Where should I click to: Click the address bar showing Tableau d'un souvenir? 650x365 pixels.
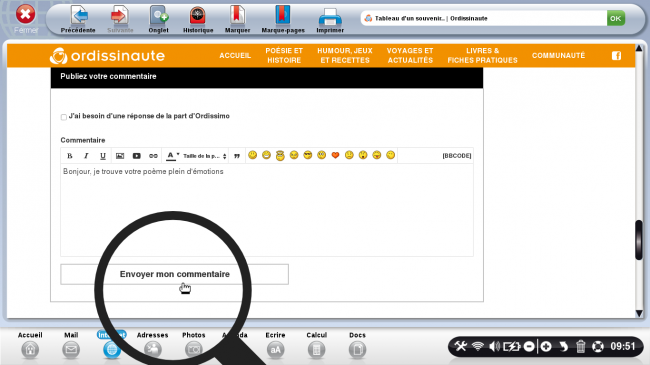click(483, 18)
